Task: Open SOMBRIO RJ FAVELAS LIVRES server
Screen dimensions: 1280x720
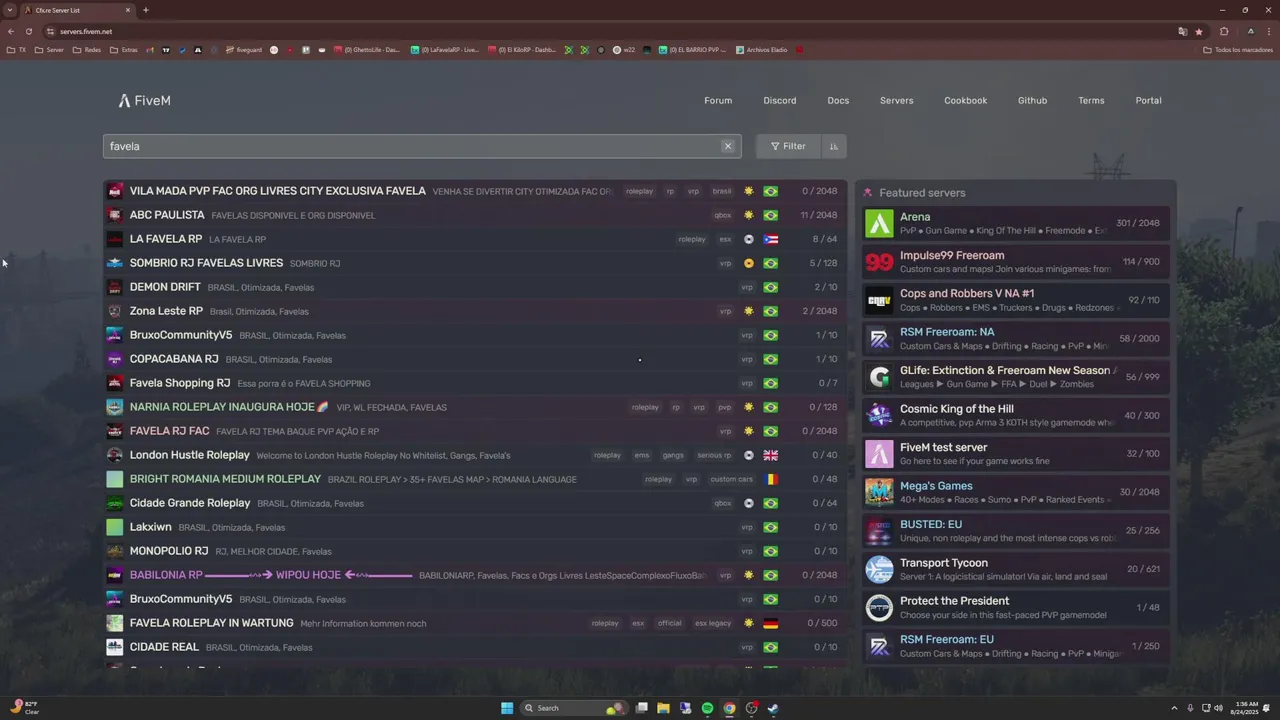Action: [x=475, y=263]
